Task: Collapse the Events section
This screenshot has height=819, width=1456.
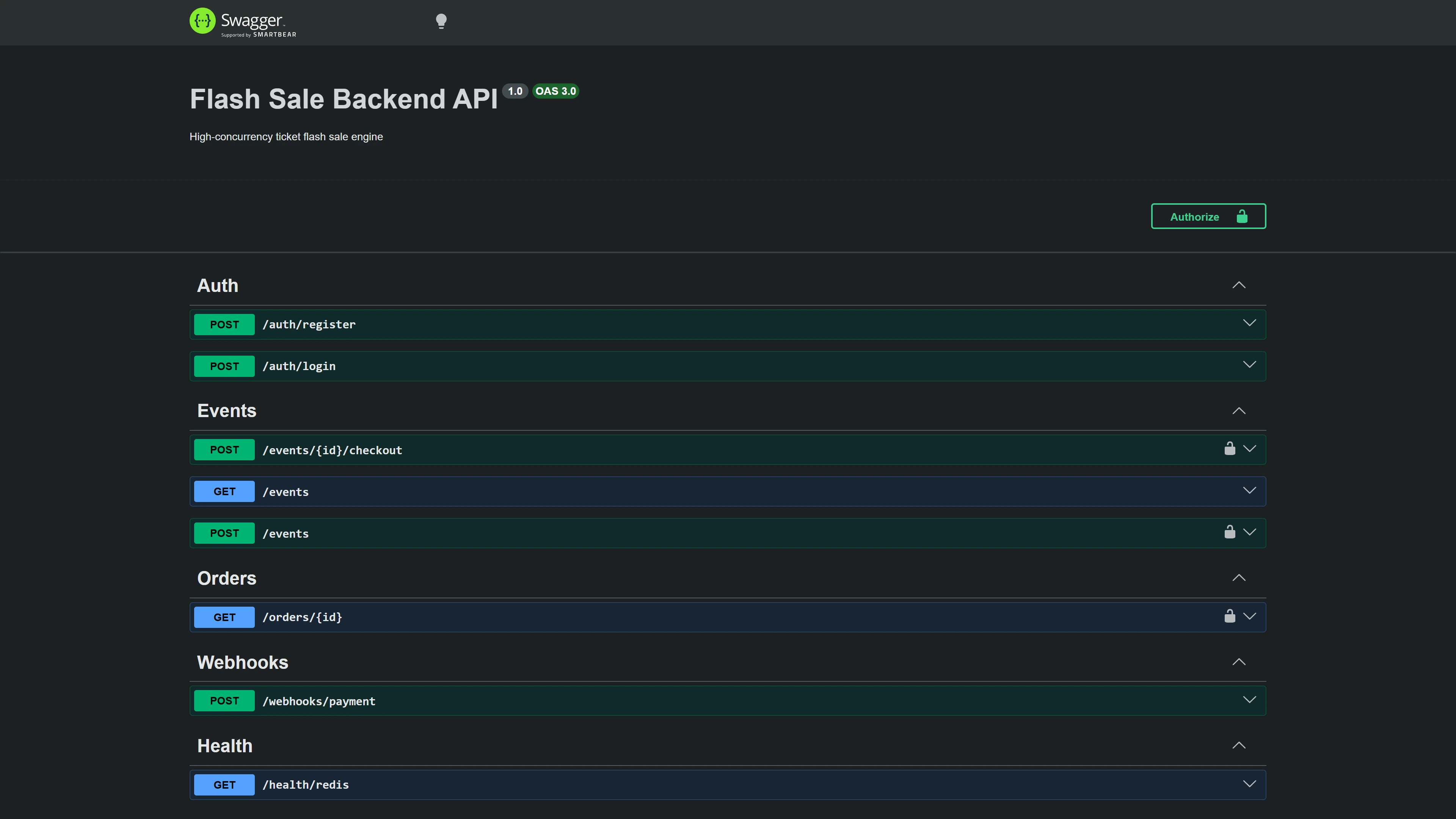Action: pos(1239,411)
